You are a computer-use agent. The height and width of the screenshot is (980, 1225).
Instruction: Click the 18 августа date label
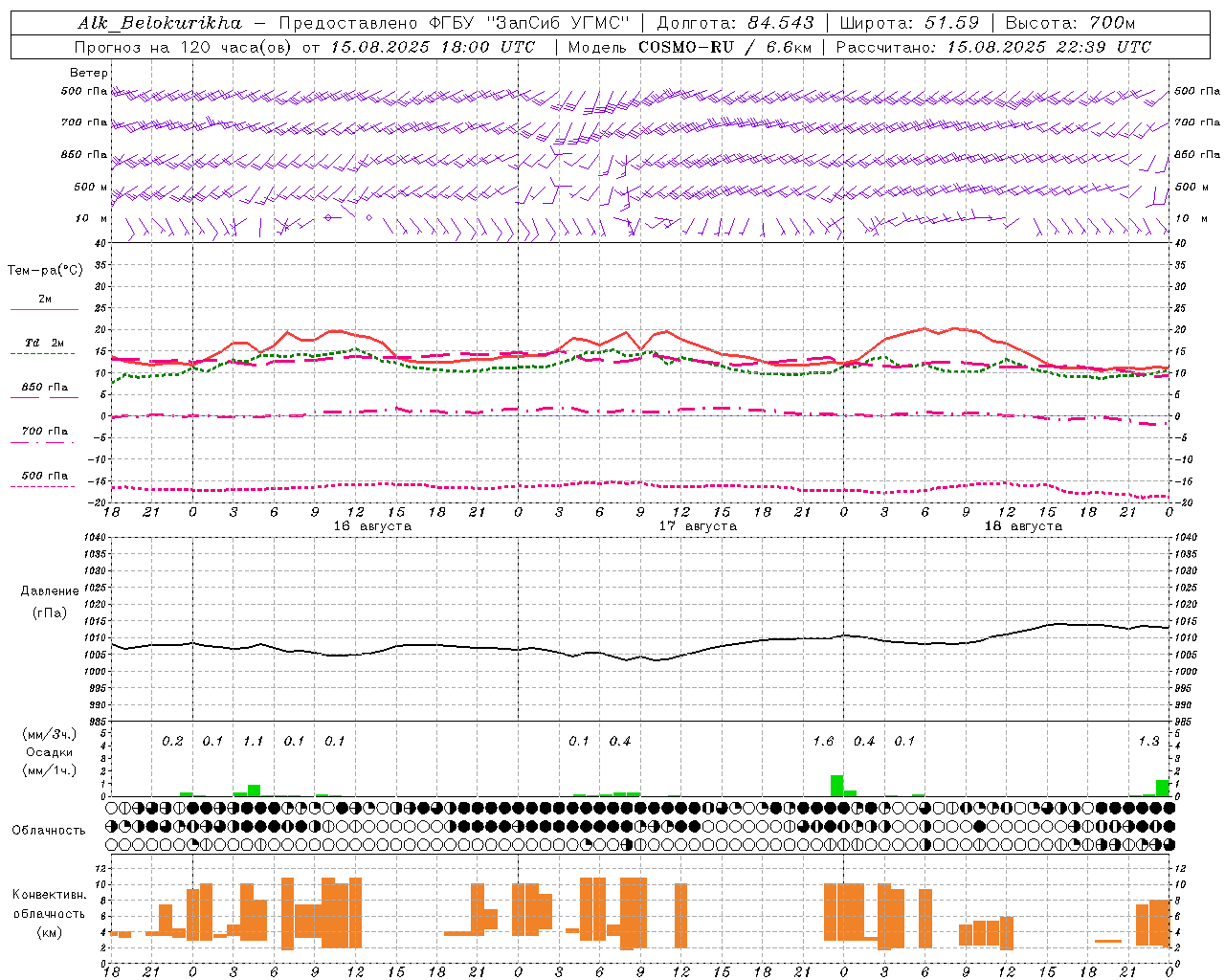coord(1022,526)
